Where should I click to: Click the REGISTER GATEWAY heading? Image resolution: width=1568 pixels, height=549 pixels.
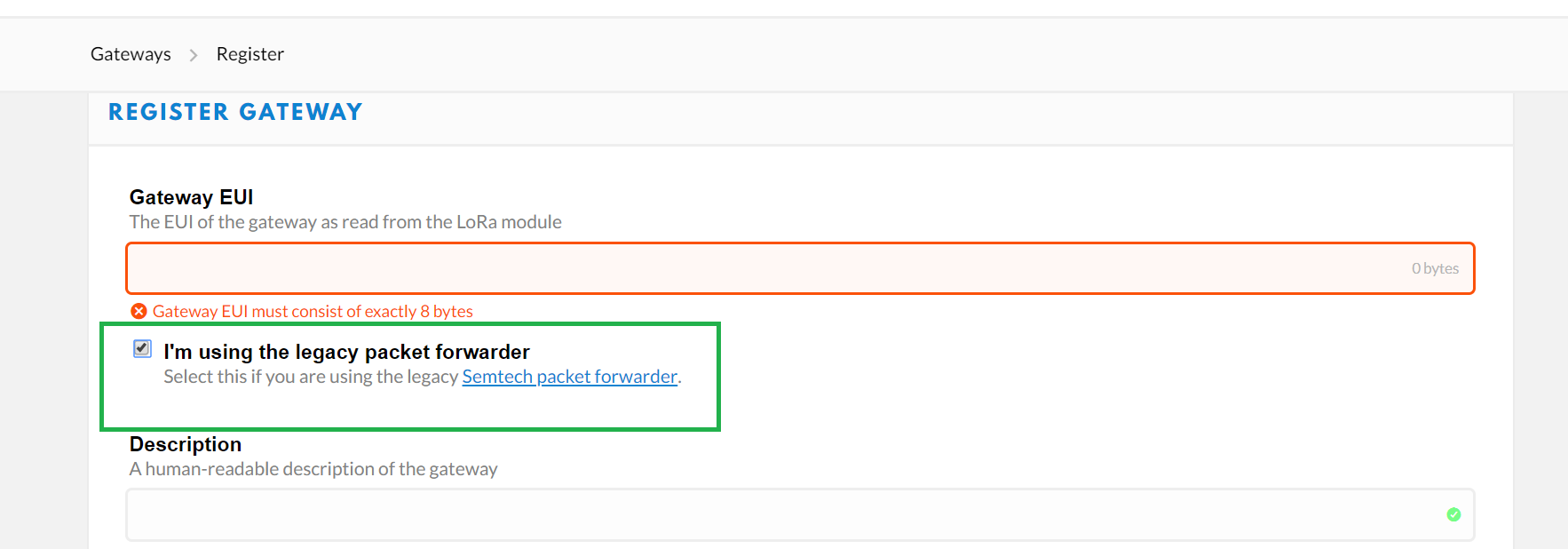point(235,112)
